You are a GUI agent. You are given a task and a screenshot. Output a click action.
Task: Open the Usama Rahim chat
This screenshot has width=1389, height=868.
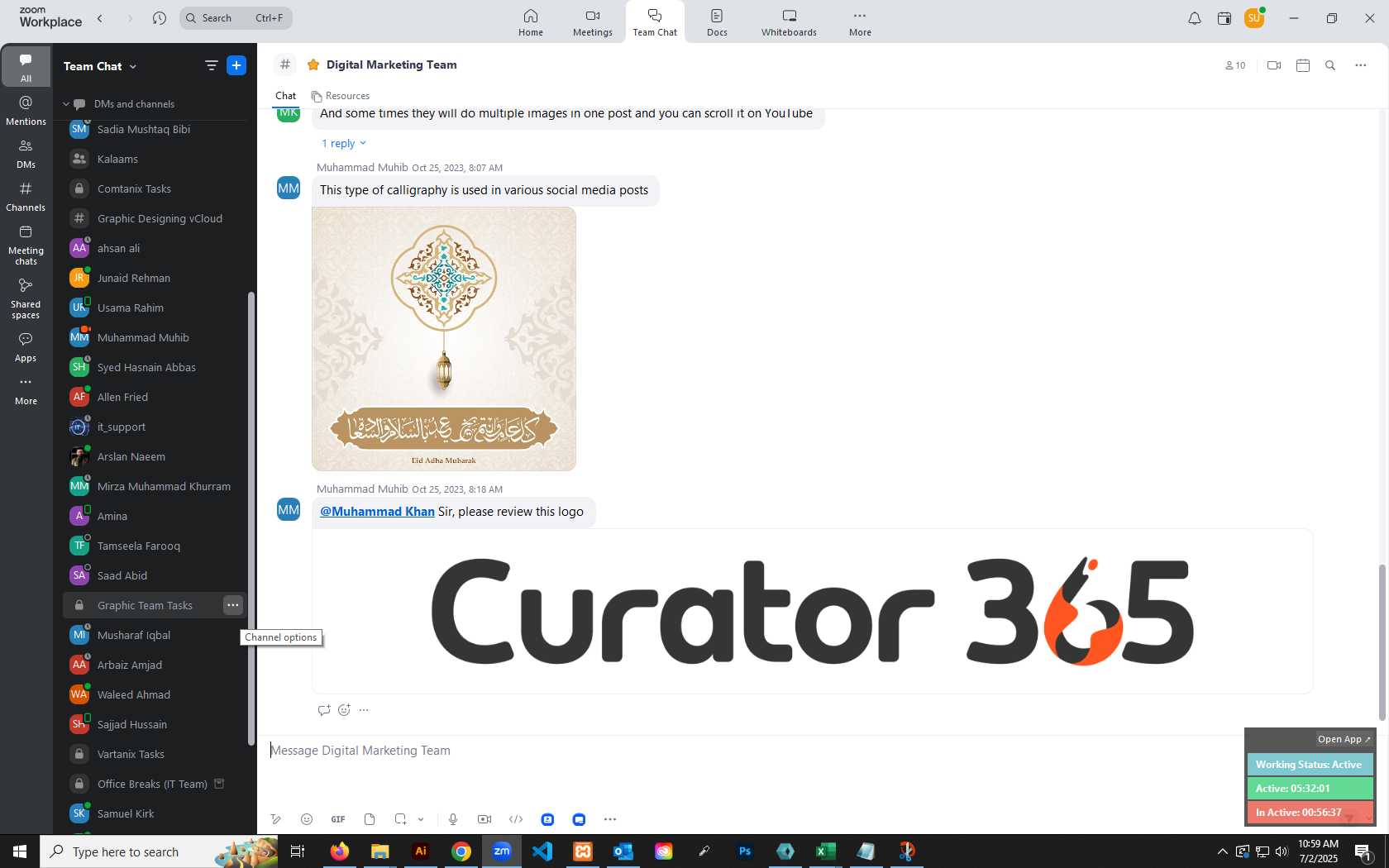(155, 308)
